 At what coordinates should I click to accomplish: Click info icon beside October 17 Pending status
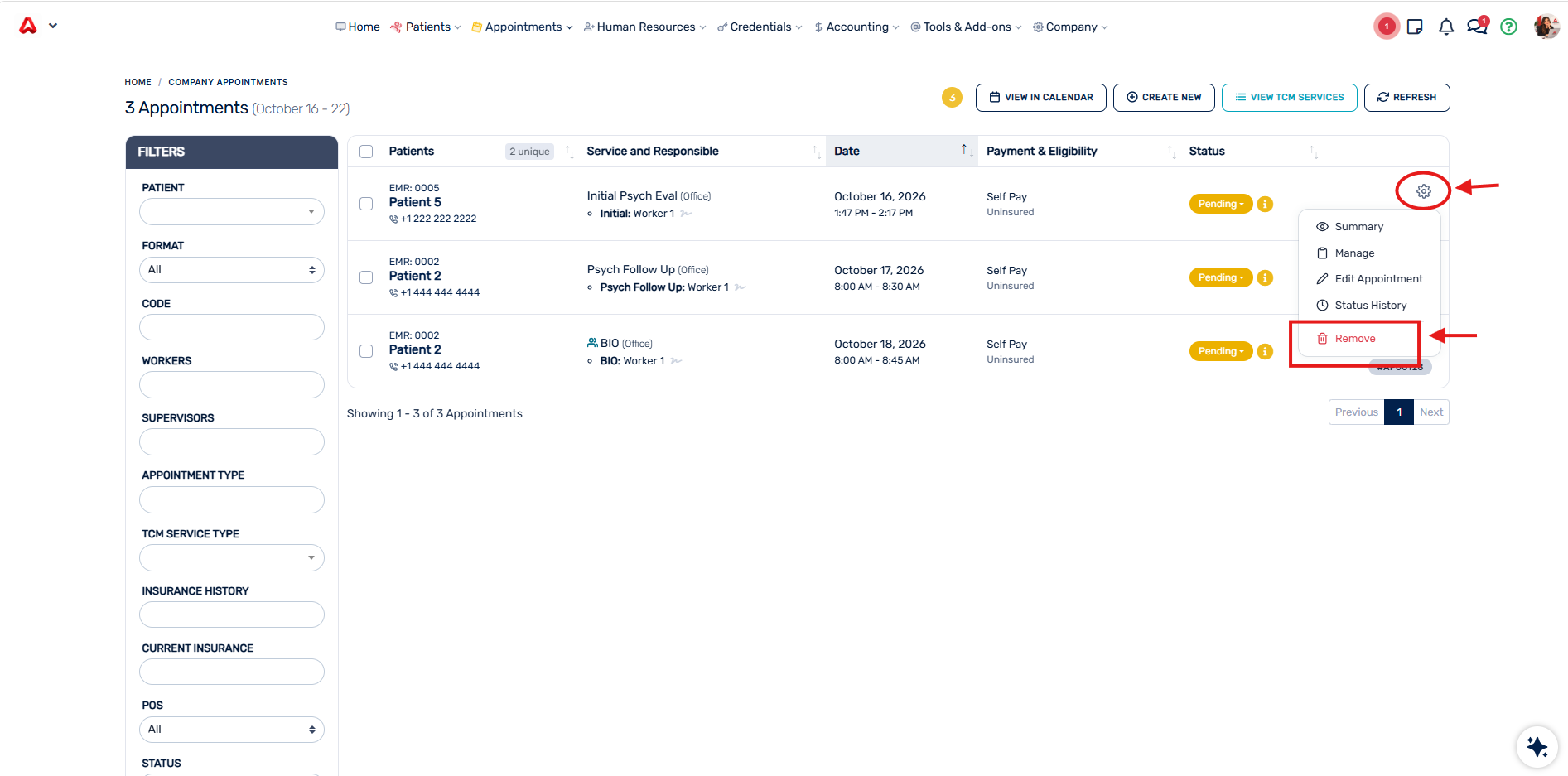[1265, 277]
